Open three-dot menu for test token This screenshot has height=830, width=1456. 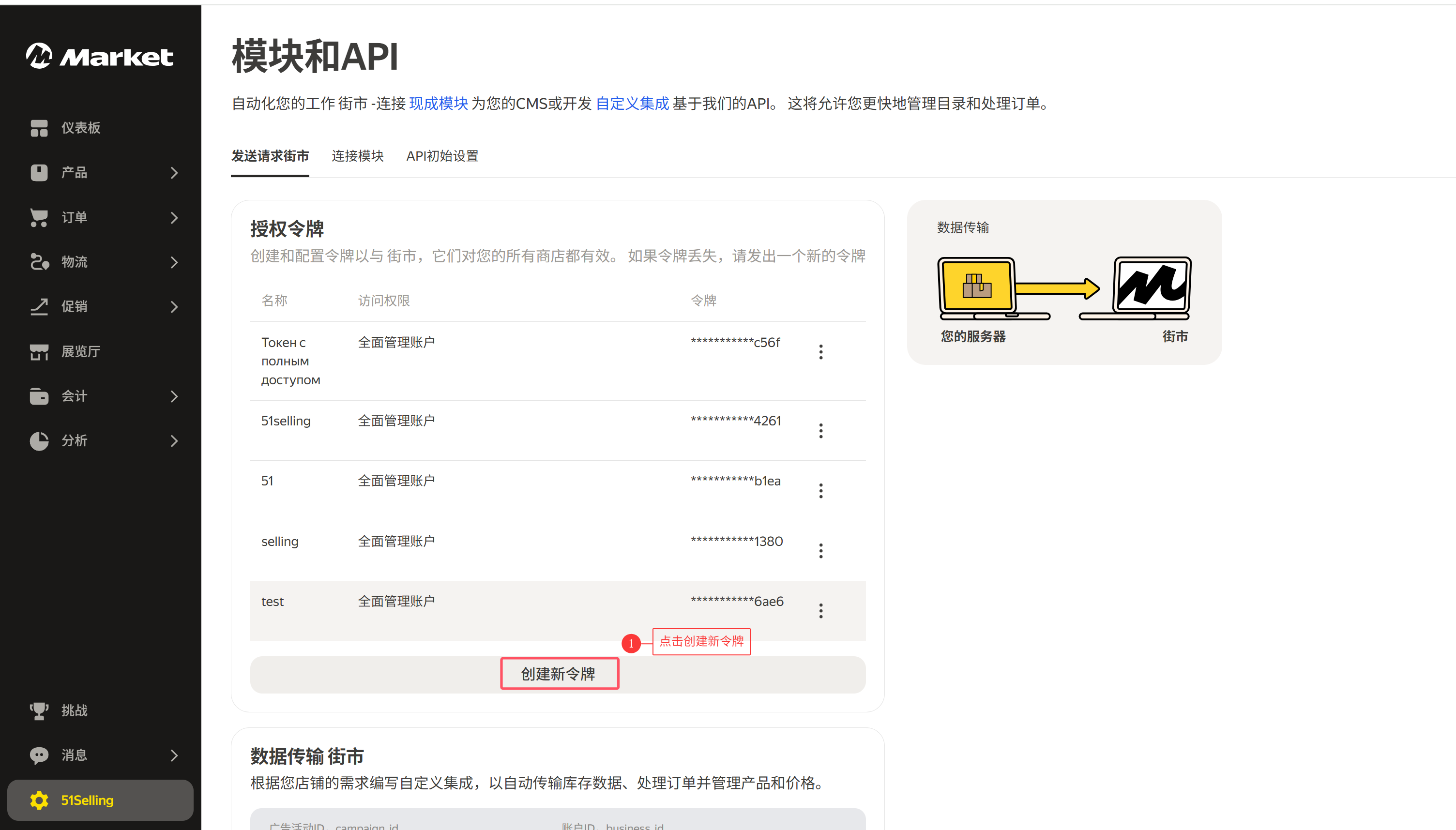[820, 611]
